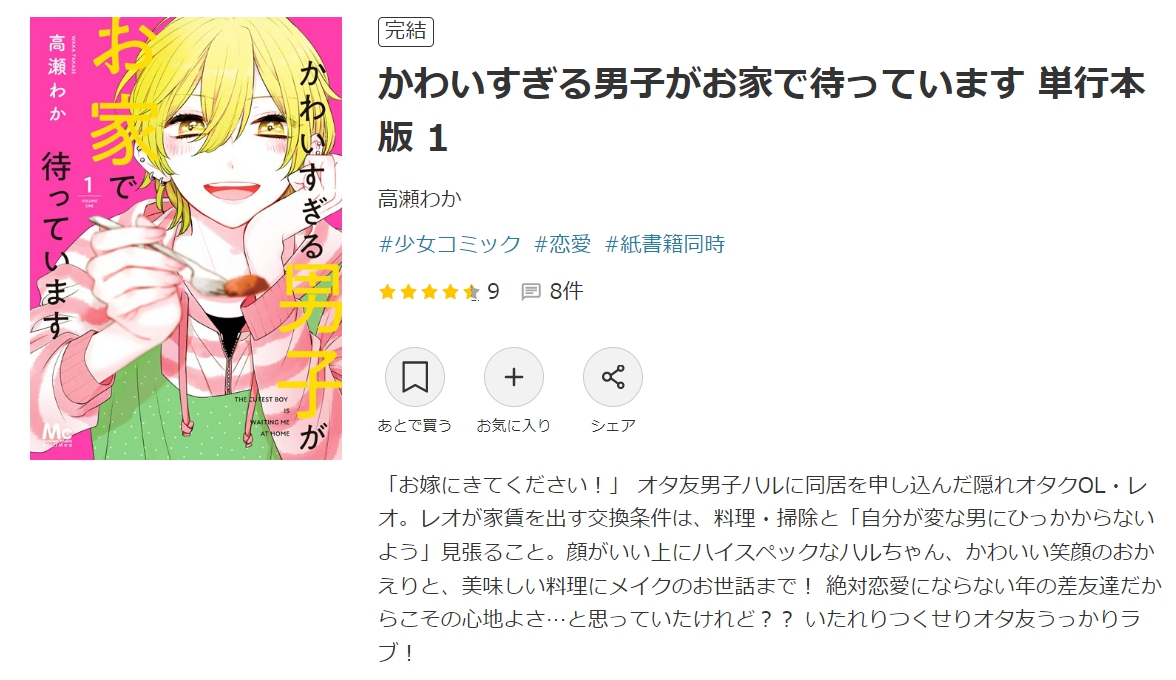1176x680 pixels.
Task: Click the お気に入り label
Action: (x=514, y=426)
